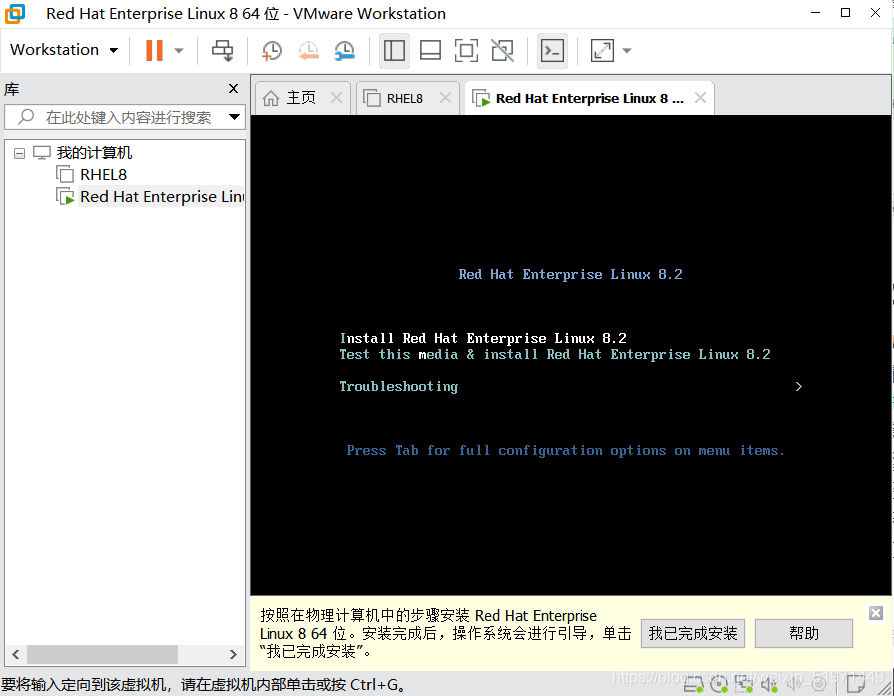Suspend the VM with the orange pause button
894x696 pixels.
pyautogui.click(x=154, y=50)
